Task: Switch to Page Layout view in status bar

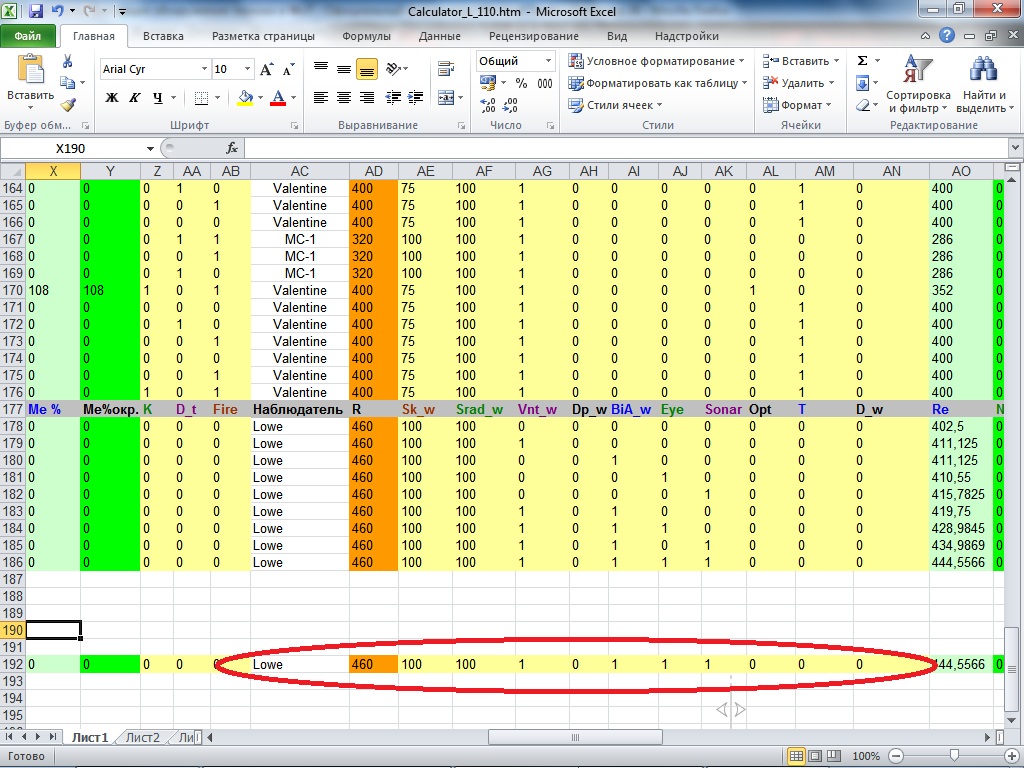Action: coord(815,756)
